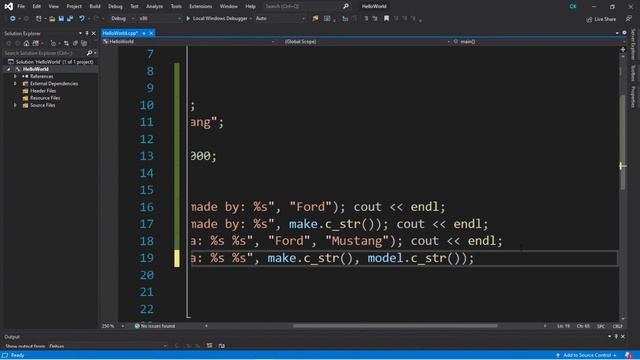Open the Debug menu
The image size is (640, 360).
tap(115, 6)
